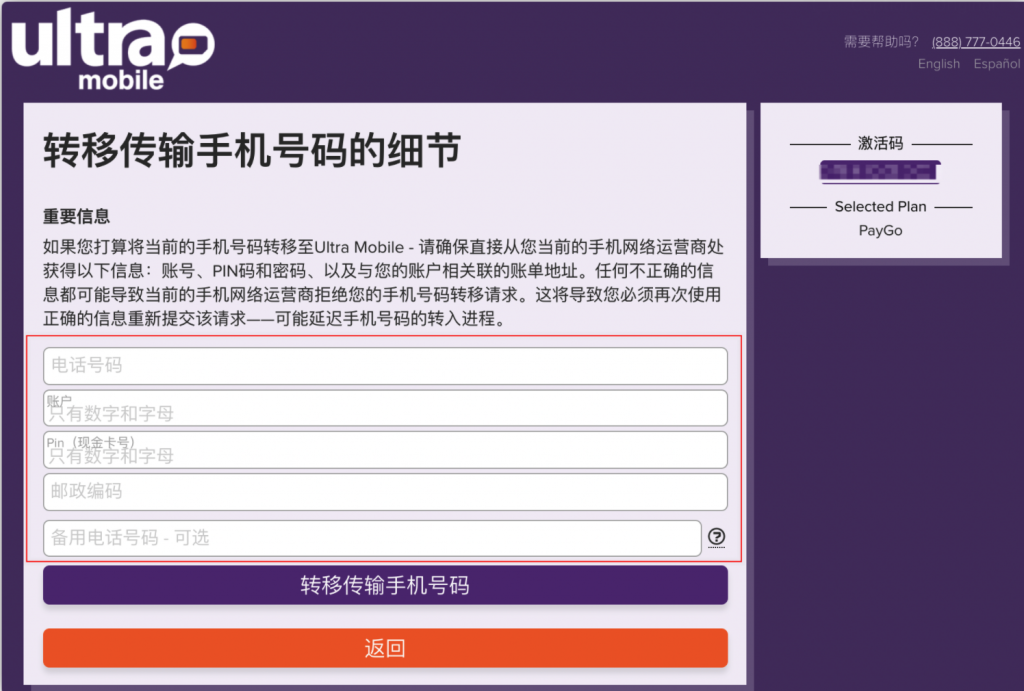
Task: Select the blurred activation code value
Action: coord(880,171)
